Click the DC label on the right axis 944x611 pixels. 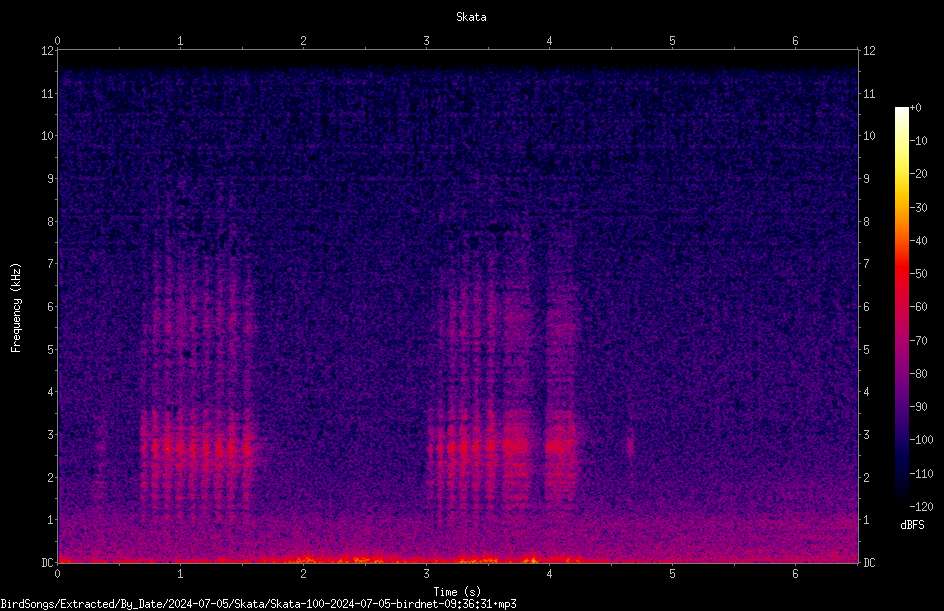pos(869,562)
